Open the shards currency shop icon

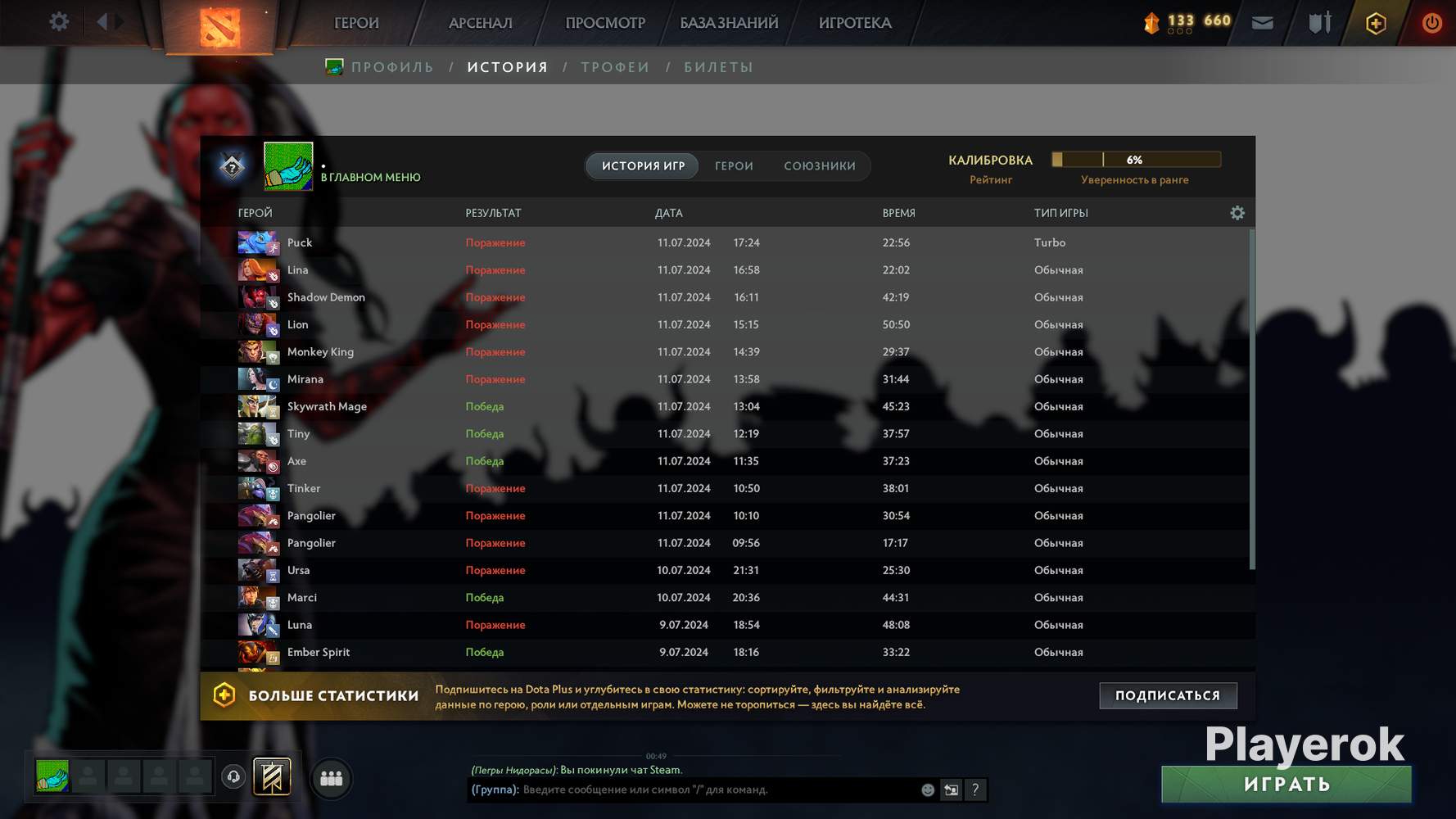tap(1151, 23)
